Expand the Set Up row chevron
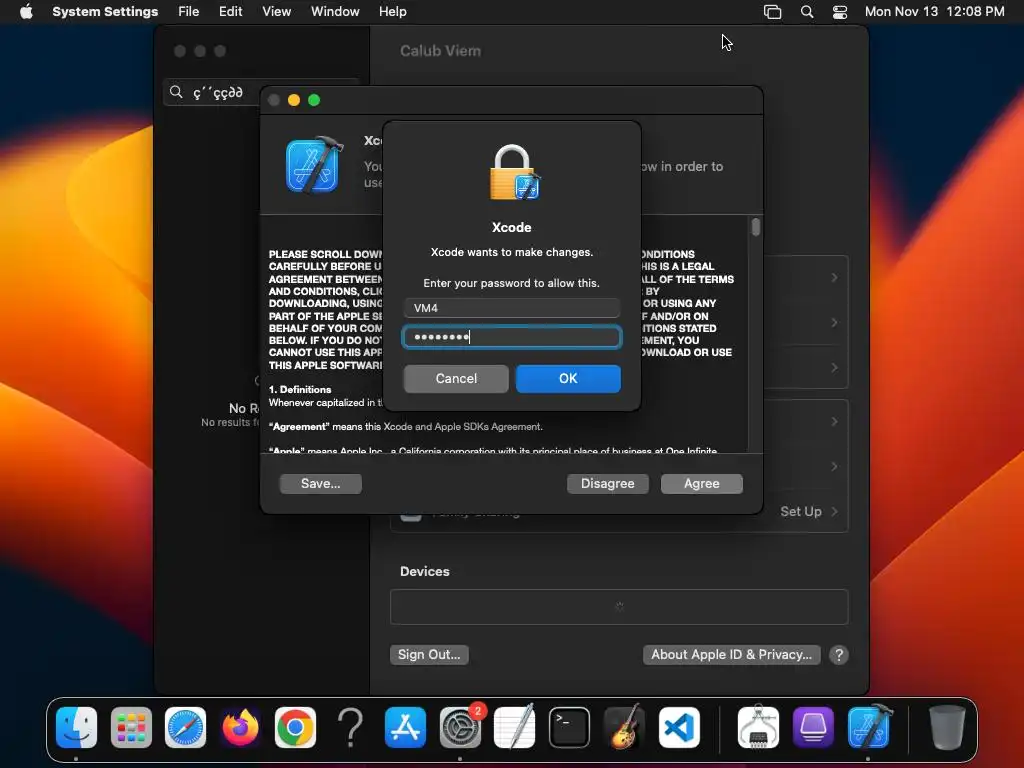1024x768 pixels. (x=835, y=511)
